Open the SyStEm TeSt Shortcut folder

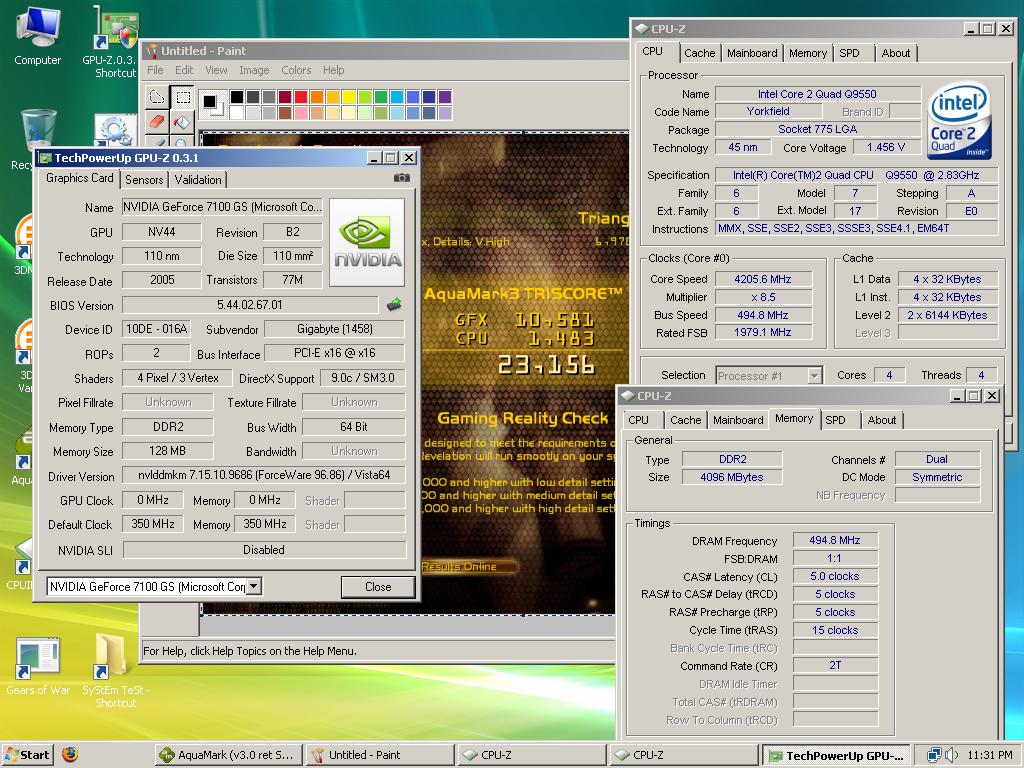pos(115,671)
